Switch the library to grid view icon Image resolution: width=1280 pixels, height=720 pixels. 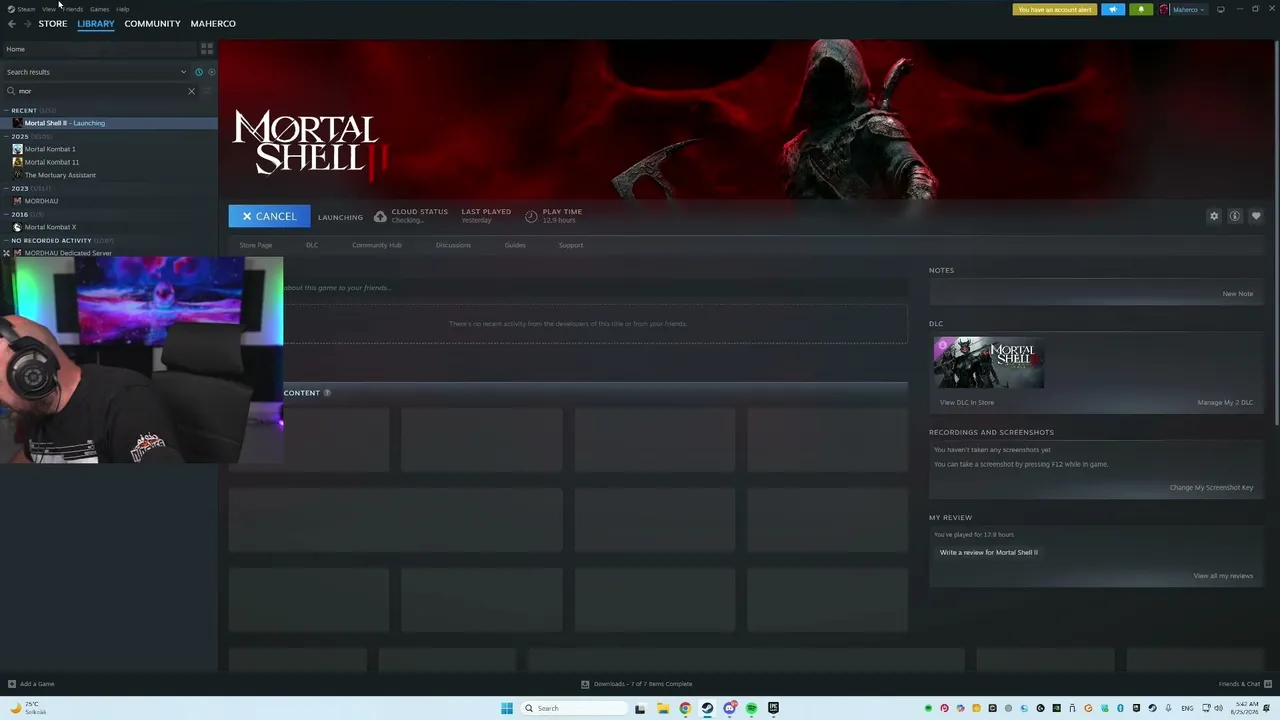click(x=207, y=49)
